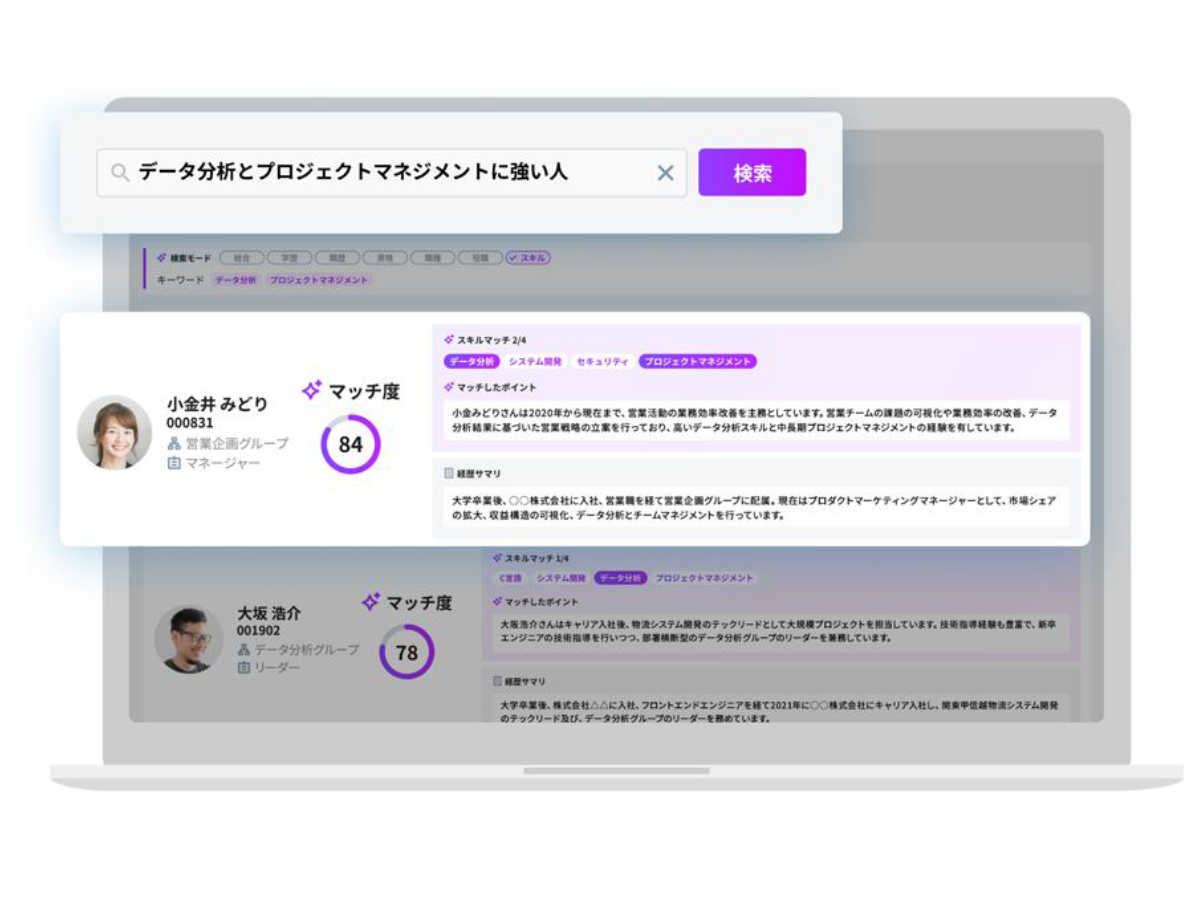Image resolution: width=1197 pixels, height=897 pixels.
Task: Click the magnifying glass search icon
Action: tap(120, 173)
